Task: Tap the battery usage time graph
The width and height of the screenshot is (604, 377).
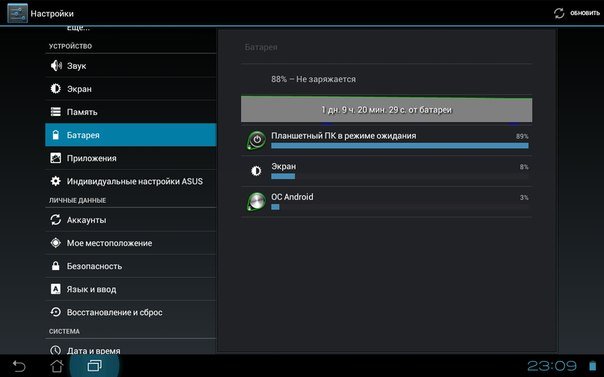Action: point(386,110)
